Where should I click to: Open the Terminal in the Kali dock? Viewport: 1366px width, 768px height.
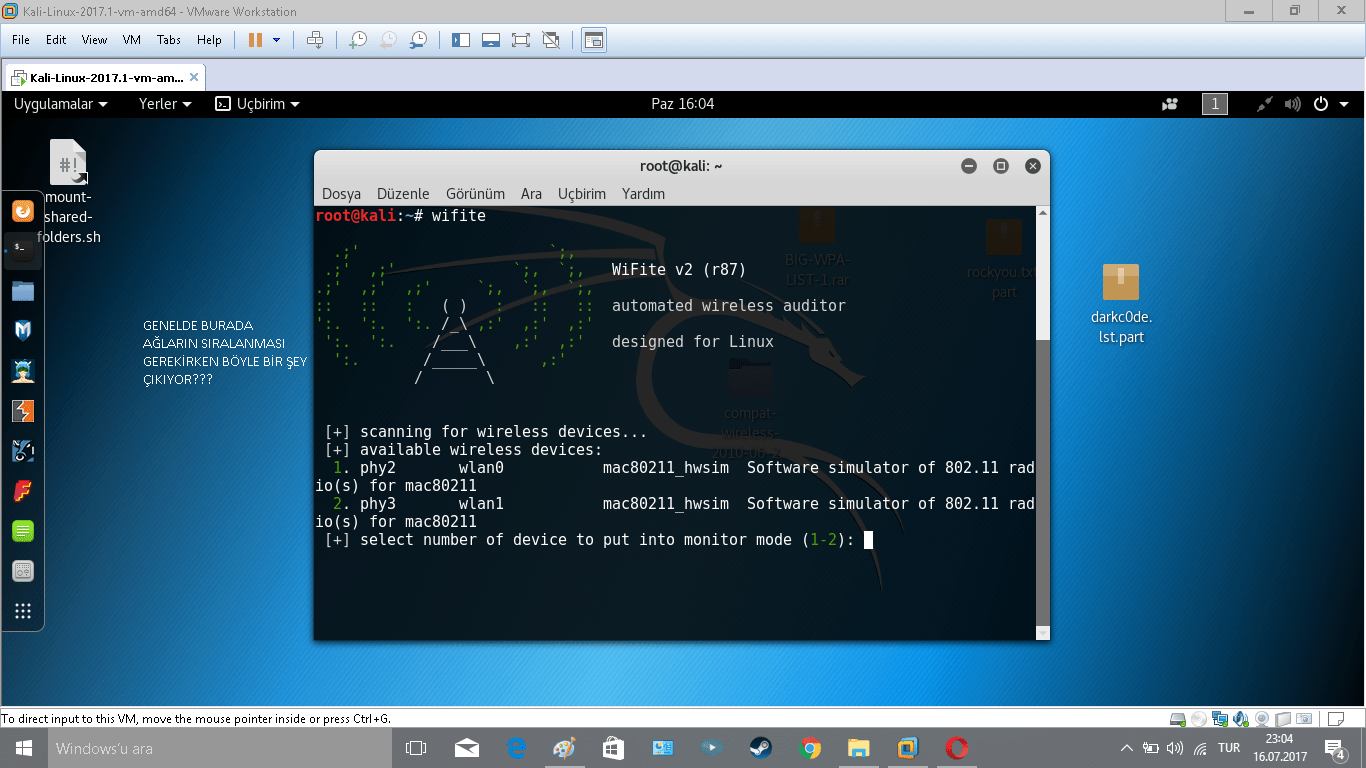tap(23, 250)
